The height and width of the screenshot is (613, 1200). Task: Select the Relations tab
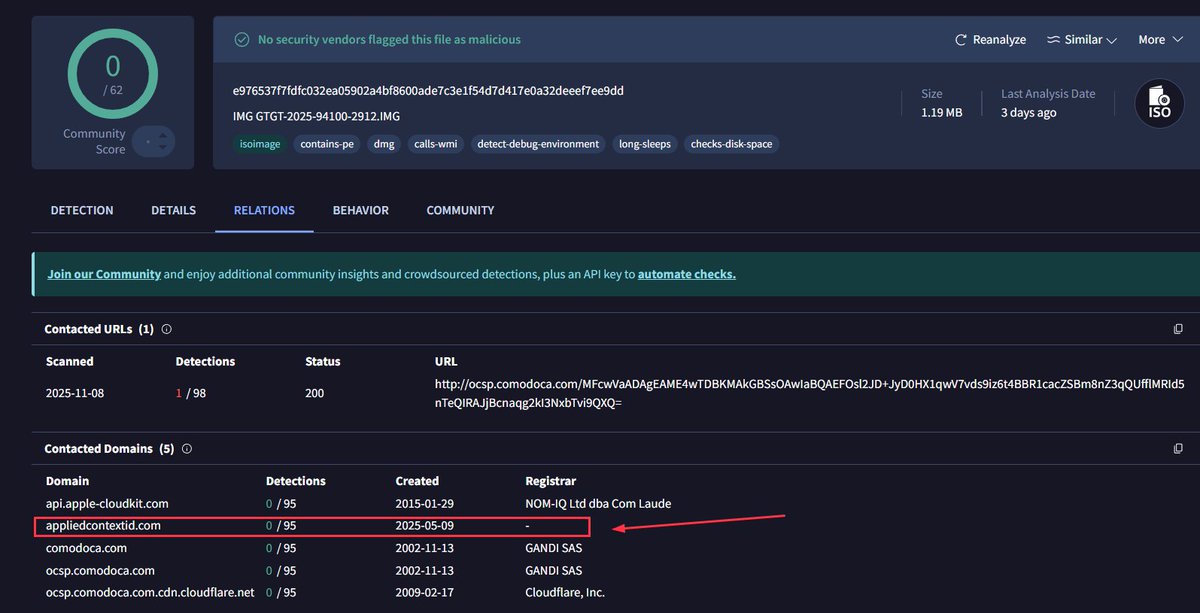click(264, 210)
